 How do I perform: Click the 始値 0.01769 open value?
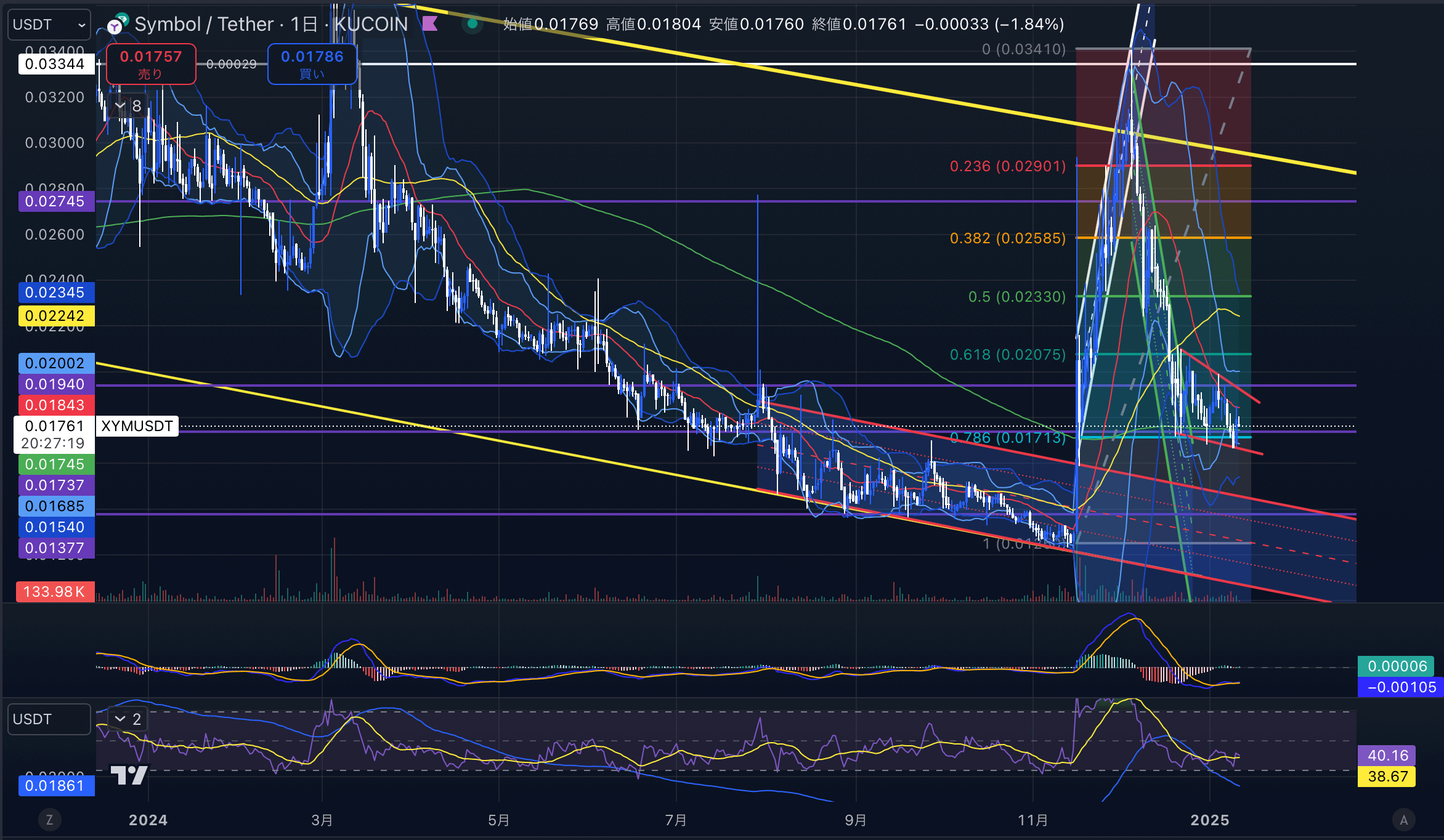coord(551,24)
